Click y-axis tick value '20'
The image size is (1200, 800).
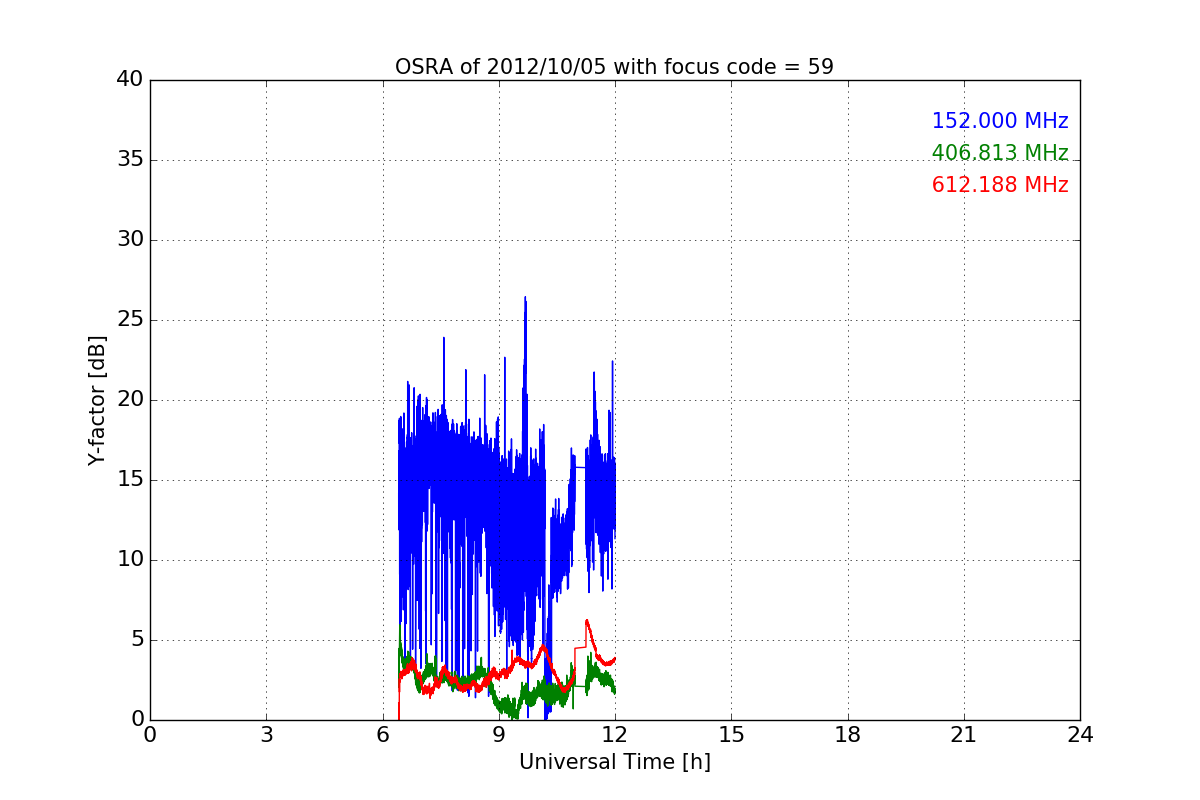[x=130, y=400]
